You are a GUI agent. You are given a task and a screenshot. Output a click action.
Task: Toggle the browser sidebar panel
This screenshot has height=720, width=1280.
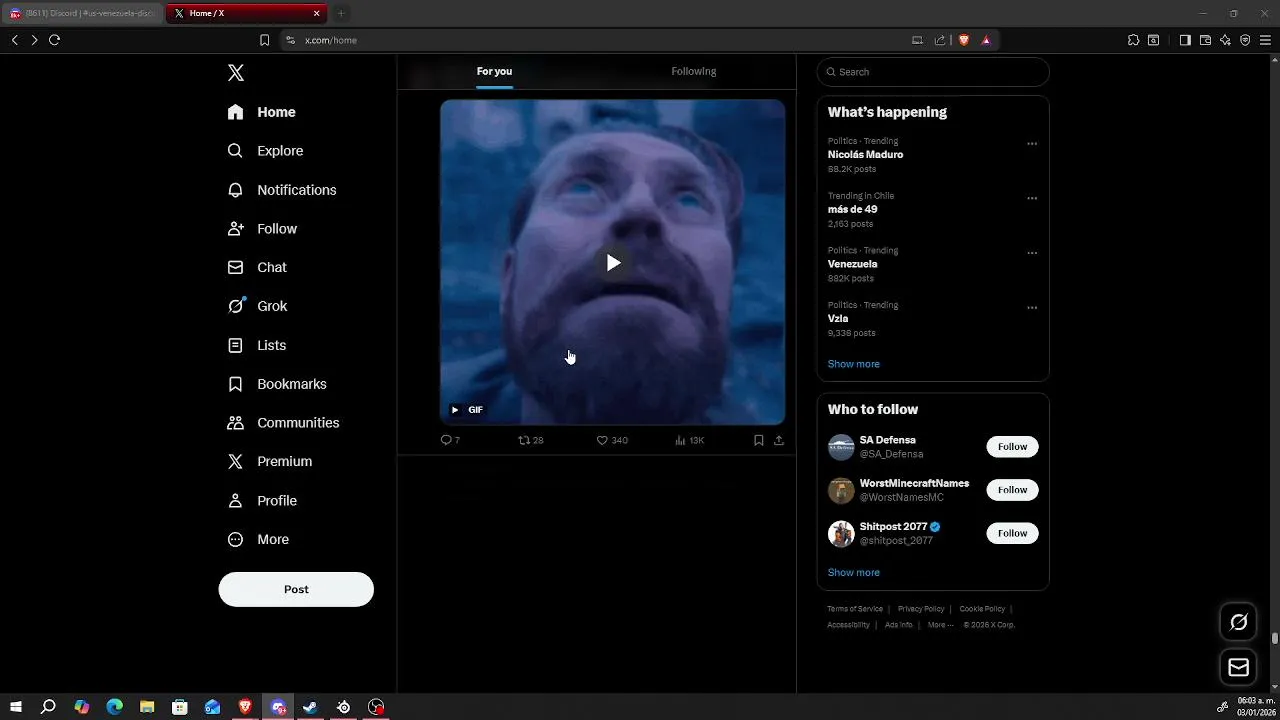pyautogui.click(x=1185, y=40)
